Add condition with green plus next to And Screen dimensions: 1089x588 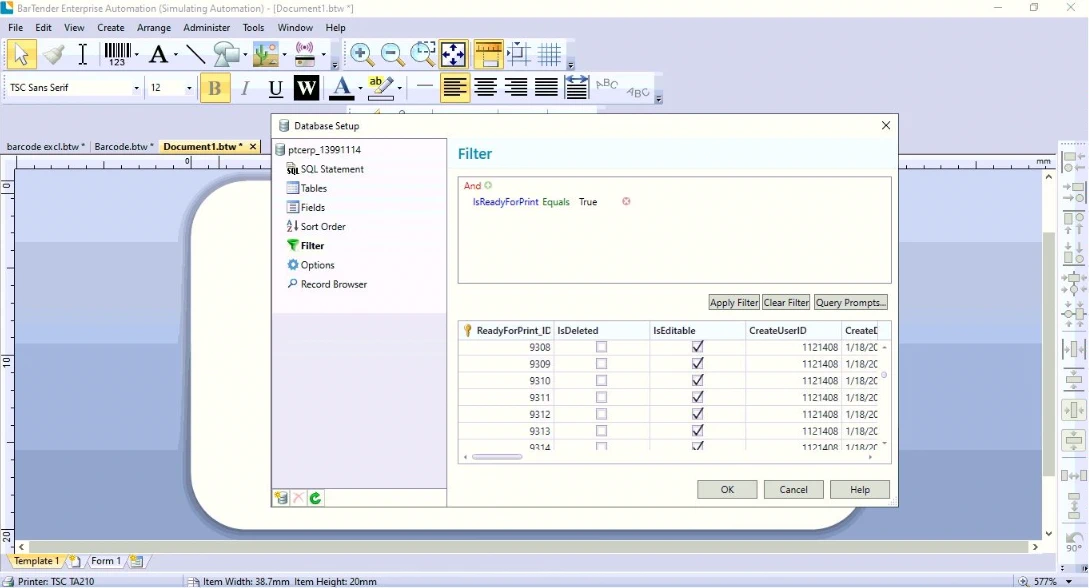pos(488,185)
